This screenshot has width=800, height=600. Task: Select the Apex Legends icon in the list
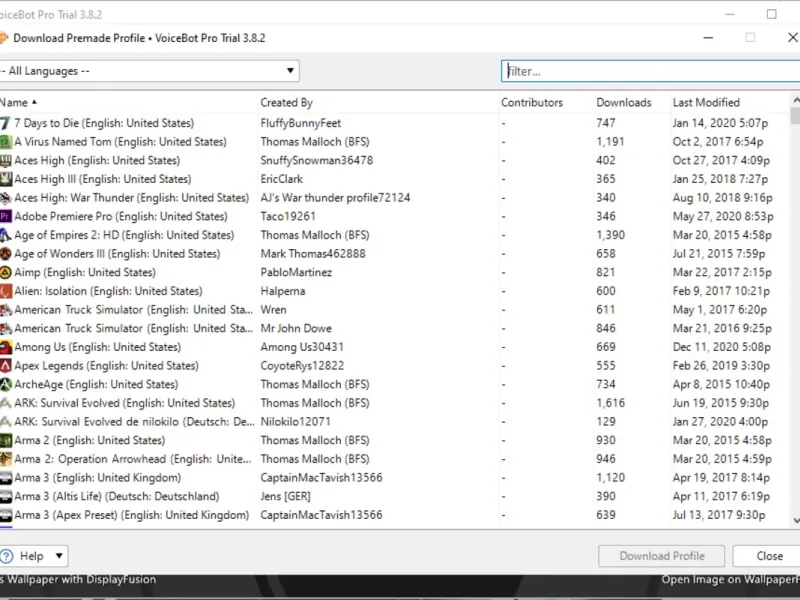pos(5,366)
